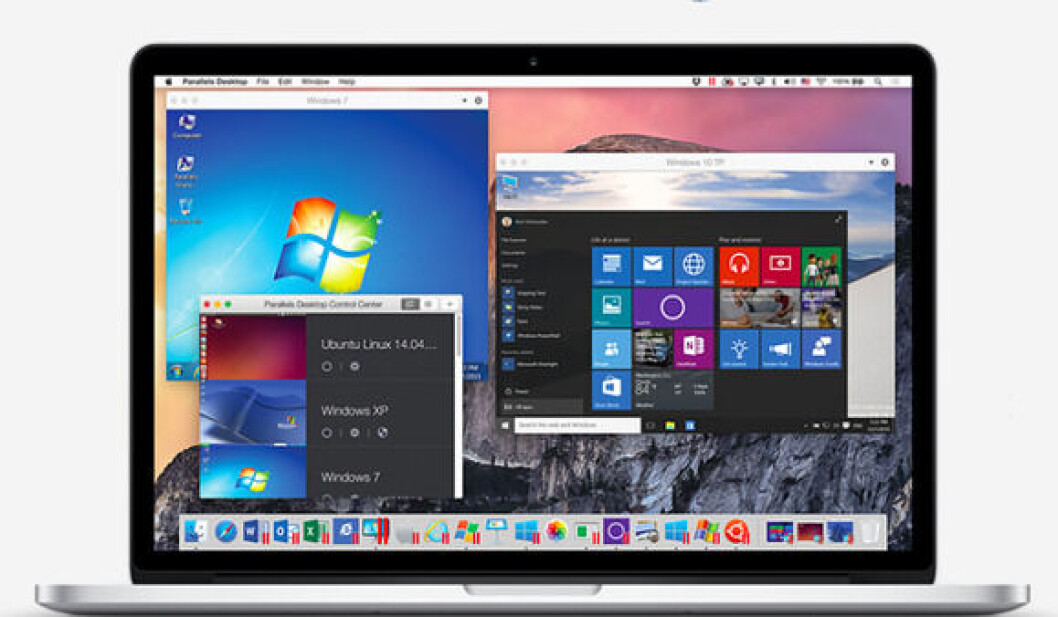Open the Weather tile
Screen dimensions: 1058x617
[673, 390]
